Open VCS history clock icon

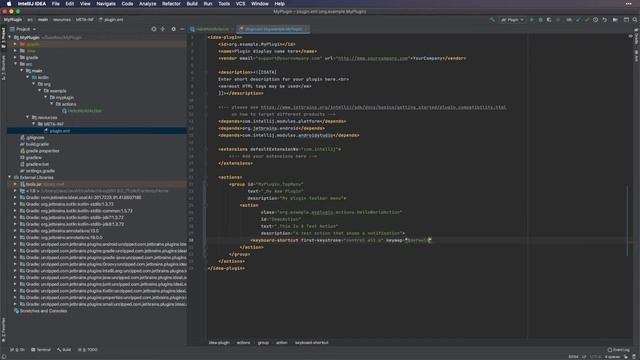[596, 20]
